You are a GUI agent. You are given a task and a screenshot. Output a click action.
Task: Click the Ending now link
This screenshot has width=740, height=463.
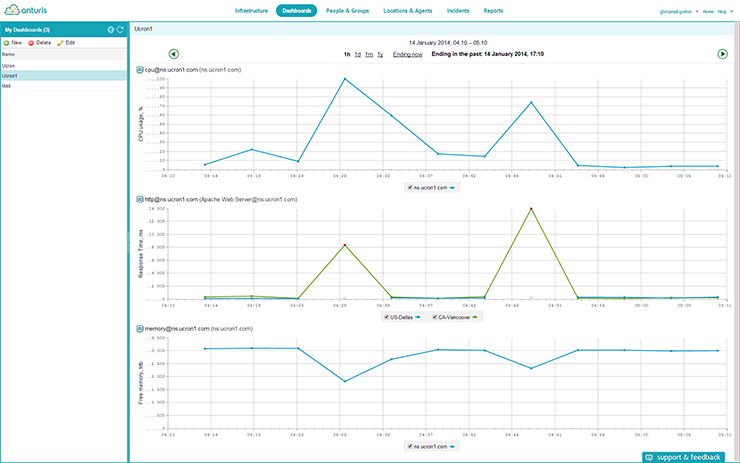(407, 54)
